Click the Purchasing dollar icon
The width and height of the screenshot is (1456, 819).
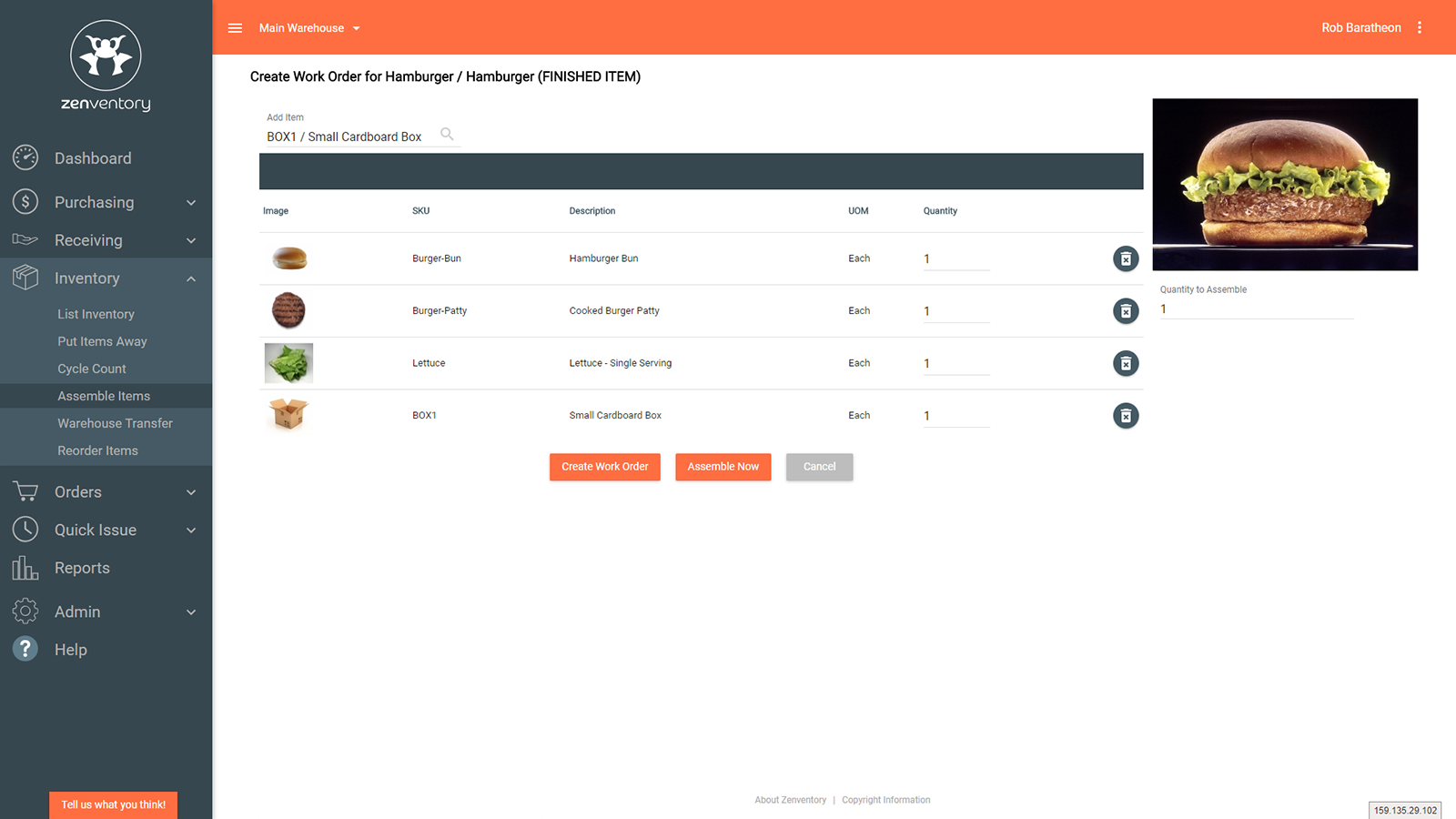(x=25, y=202)
